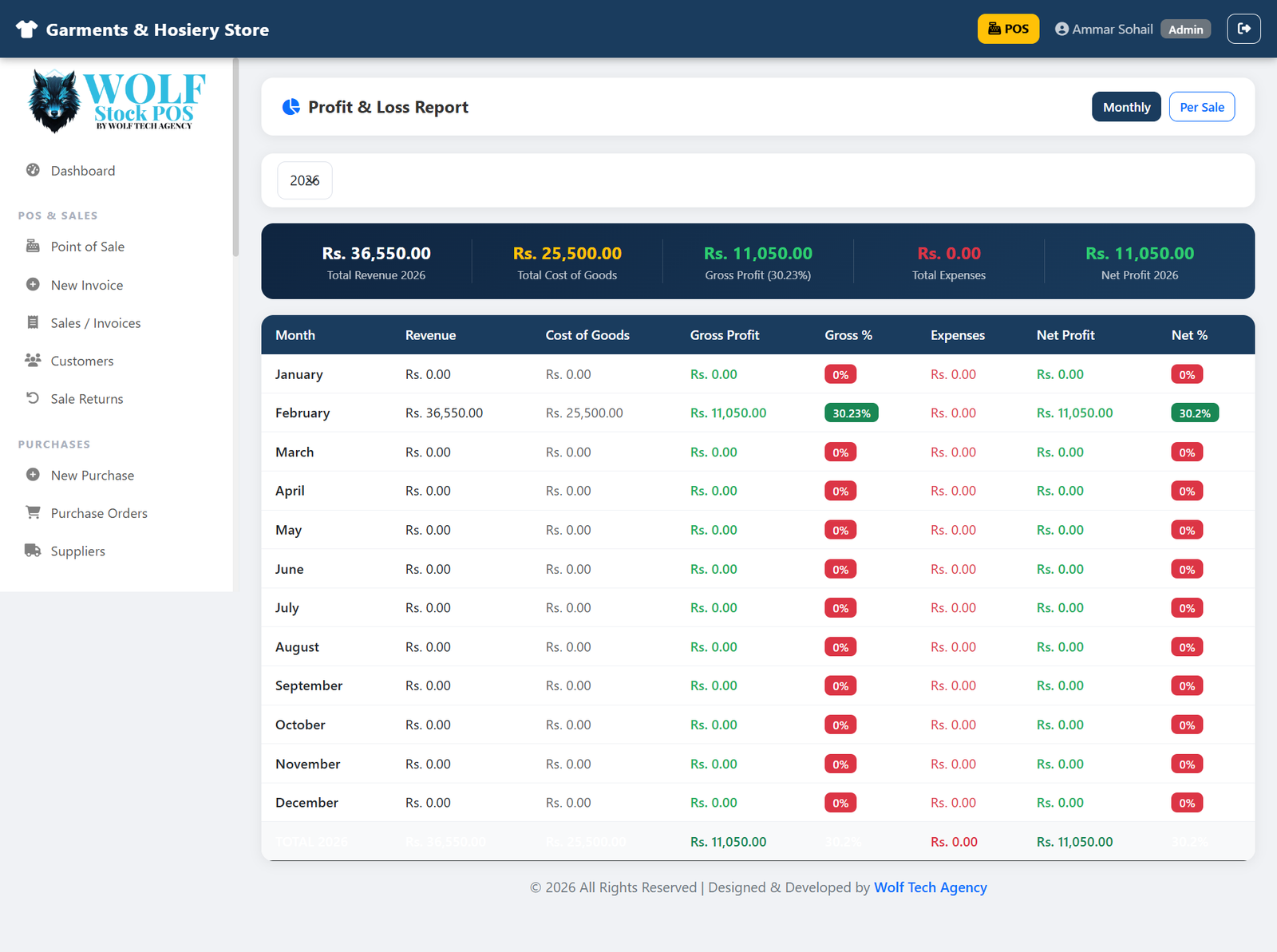This screenshot has width=1277, height=952.
Task: Click the yellow POS button
Action: [1008, 29]
